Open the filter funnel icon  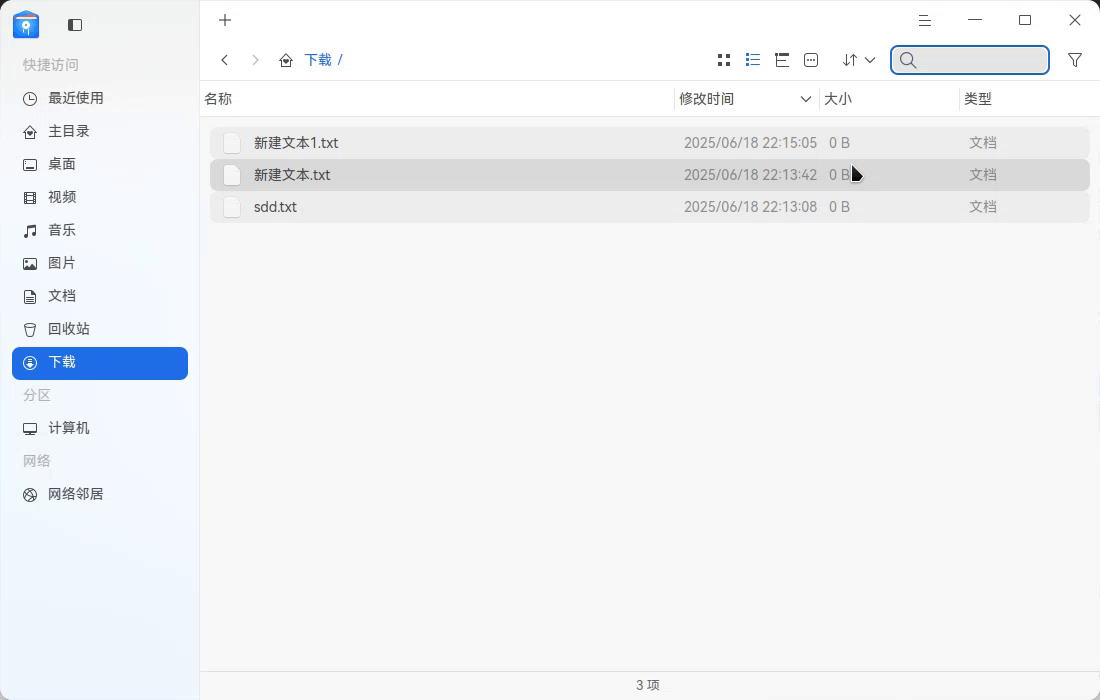[x=1074, y=60]
